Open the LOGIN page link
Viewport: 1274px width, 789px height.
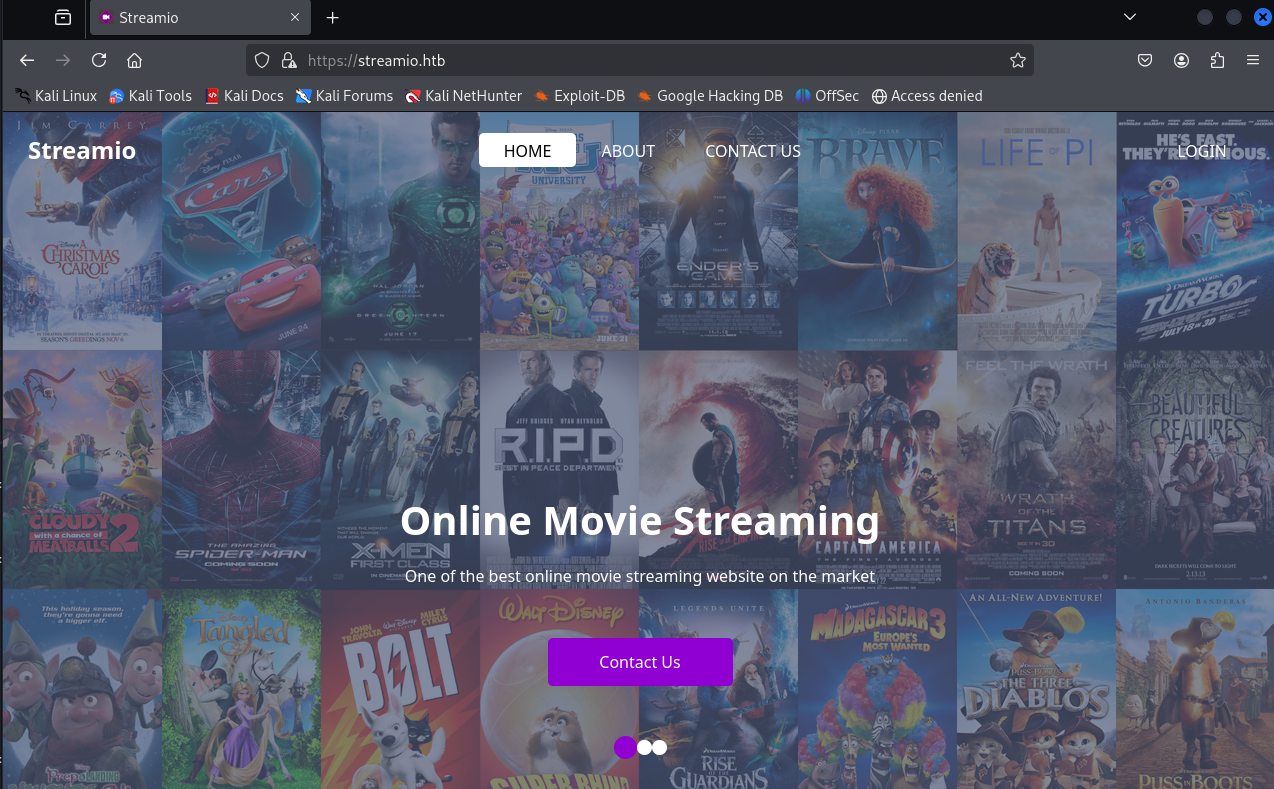(x=1202, y=151)
